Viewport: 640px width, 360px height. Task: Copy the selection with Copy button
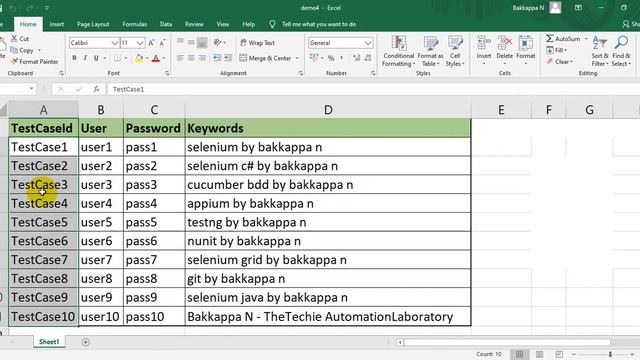pos(22,50)
